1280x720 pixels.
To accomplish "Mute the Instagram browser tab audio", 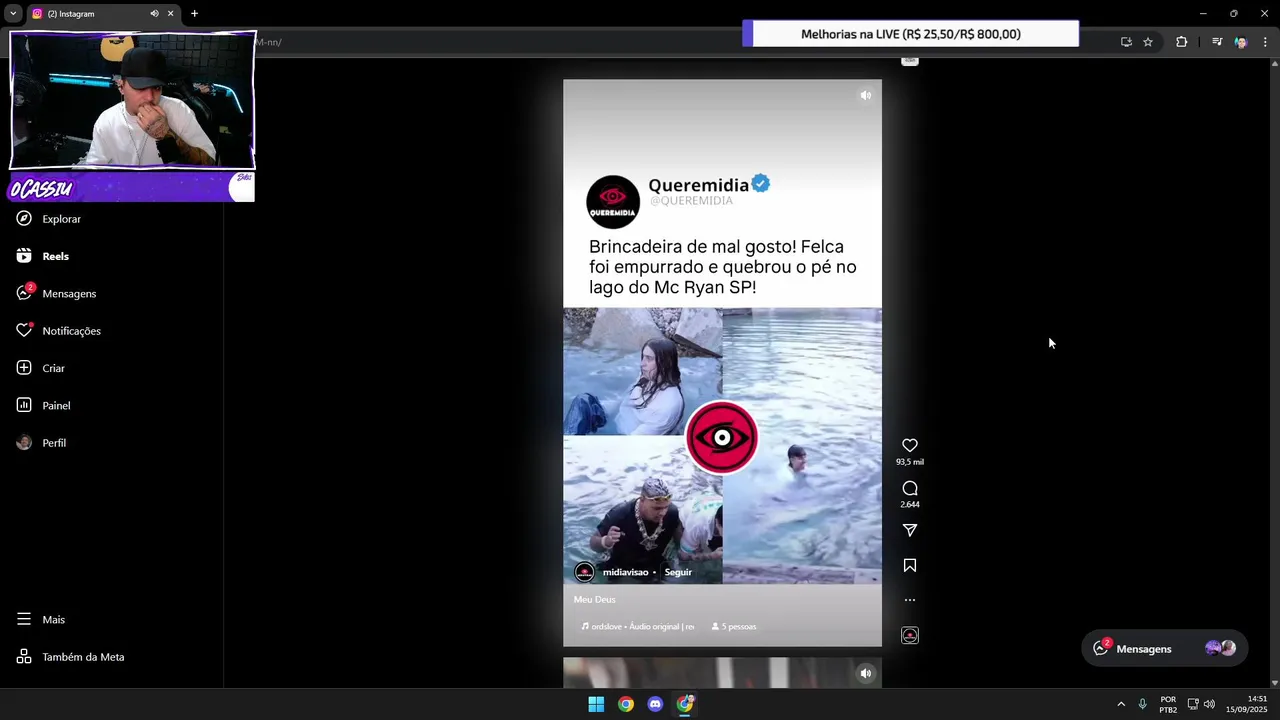I will coord(154,14).
